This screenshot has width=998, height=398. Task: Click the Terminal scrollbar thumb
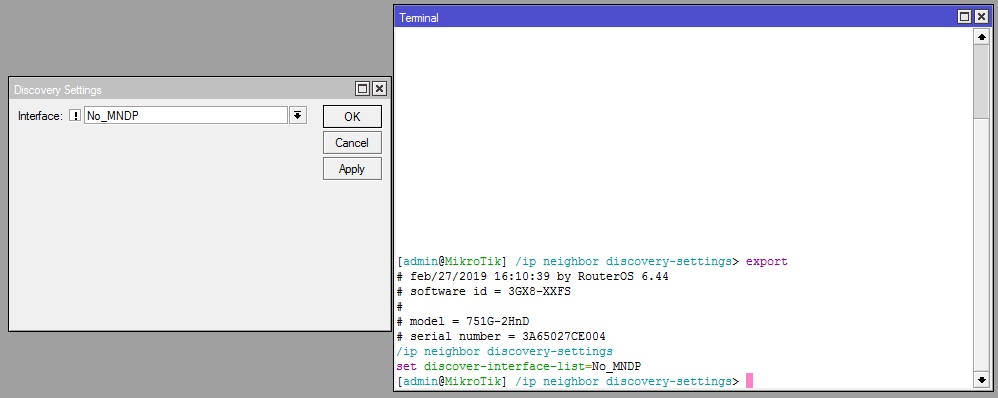pos(981,82)
